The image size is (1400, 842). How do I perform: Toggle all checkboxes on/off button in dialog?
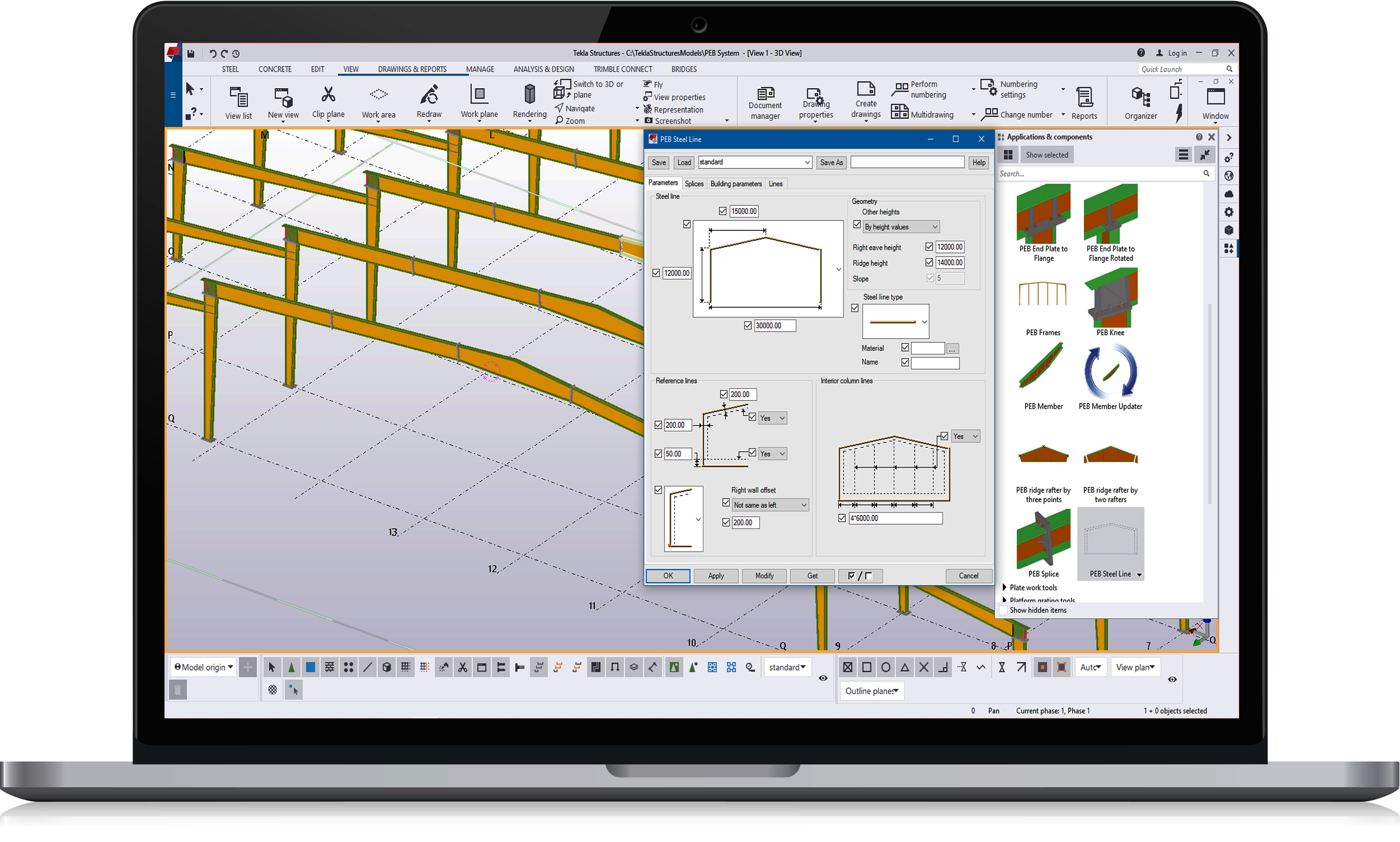860,576
